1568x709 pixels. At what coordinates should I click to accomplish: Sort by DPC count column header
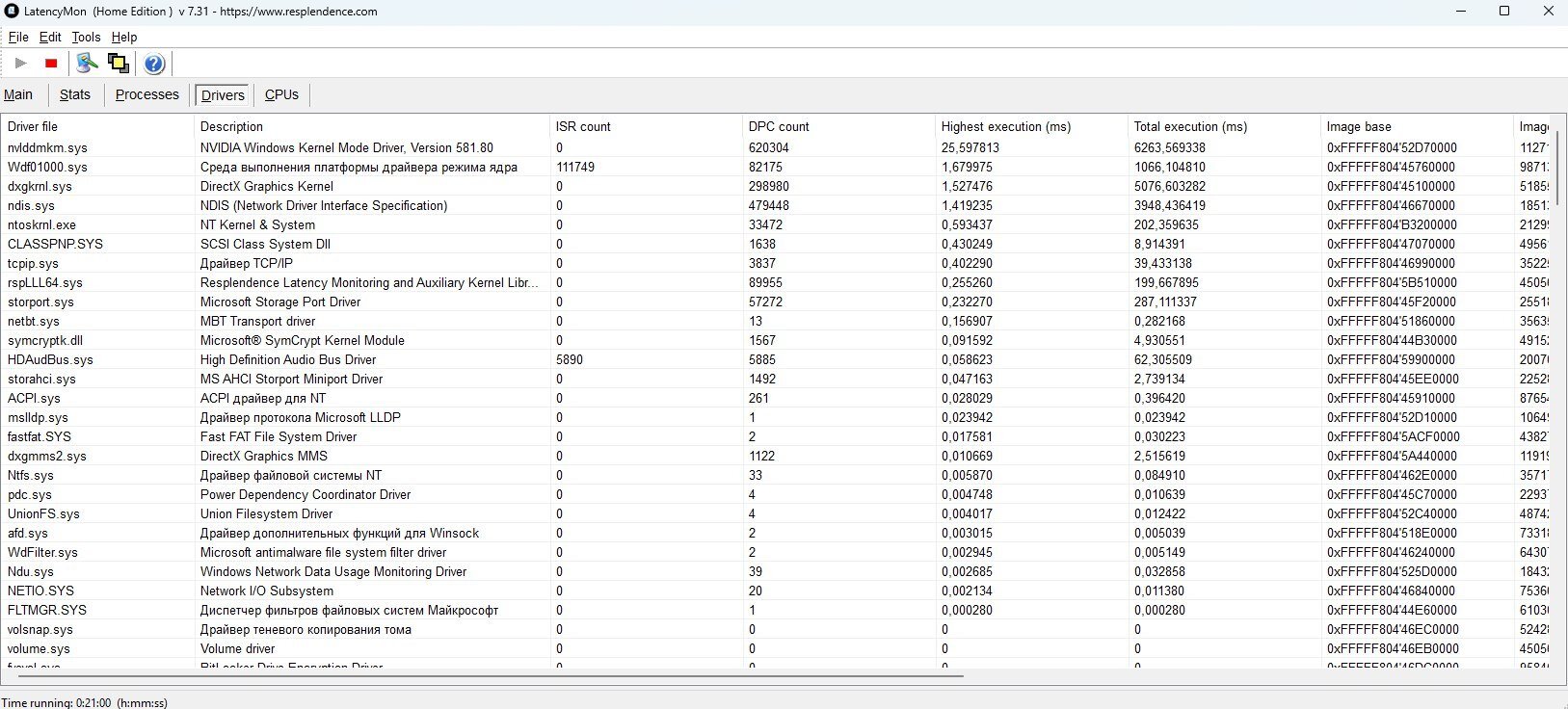click(779, 126)
